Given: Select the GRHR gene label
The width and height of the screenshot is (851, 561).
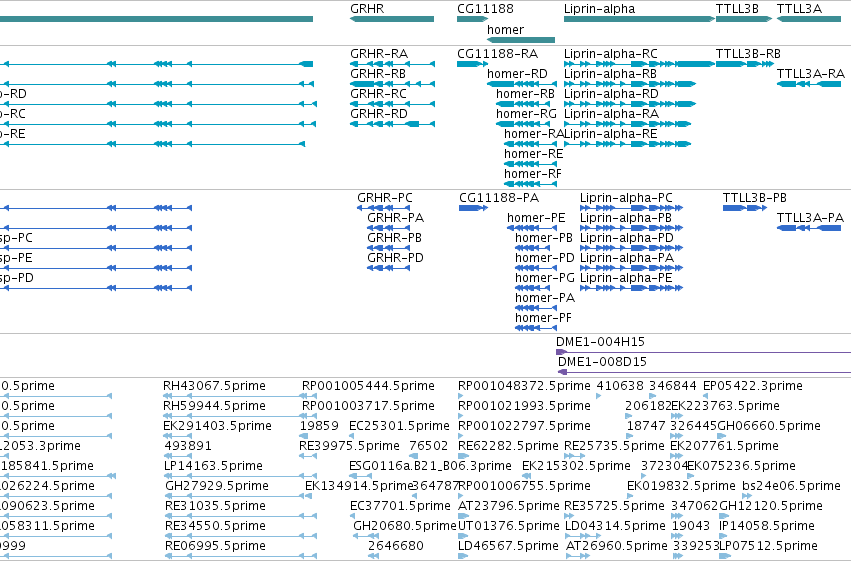Looking at the screenshot, I should point(367,9).
